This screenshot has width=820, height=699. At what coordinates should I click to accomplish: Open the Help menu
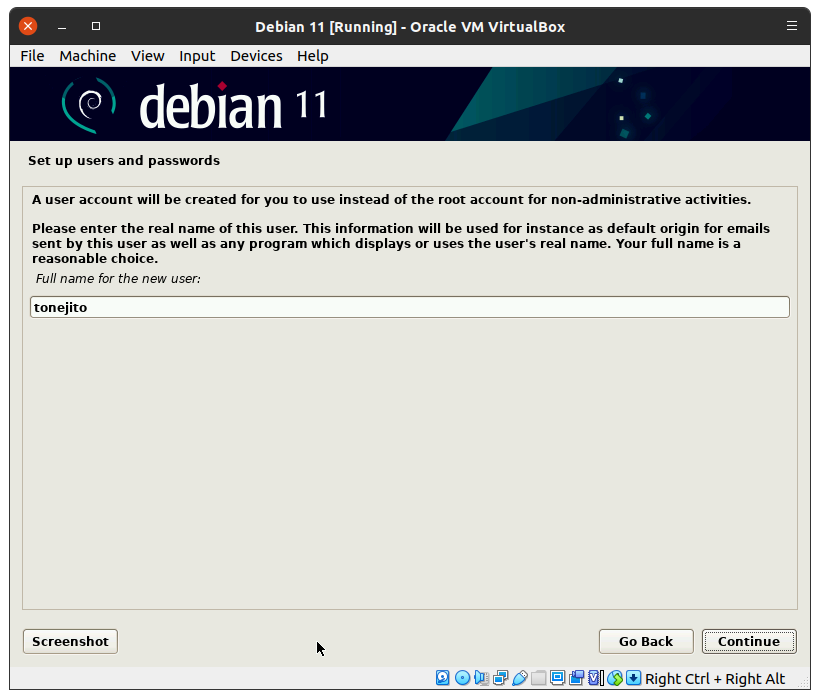click(312, 56)
